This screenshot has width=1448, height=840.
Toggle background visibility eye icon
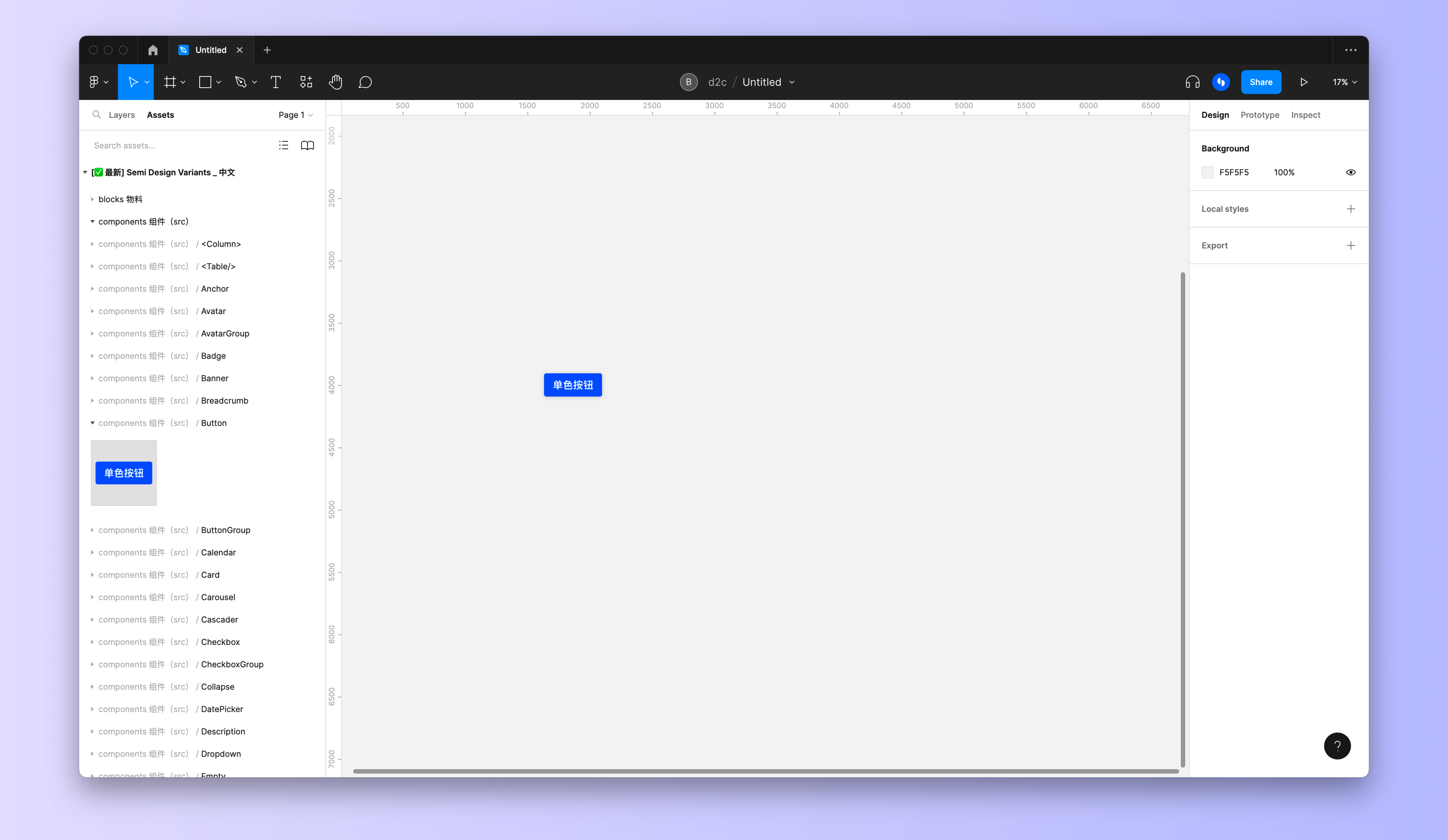(x=1351, y=172)
